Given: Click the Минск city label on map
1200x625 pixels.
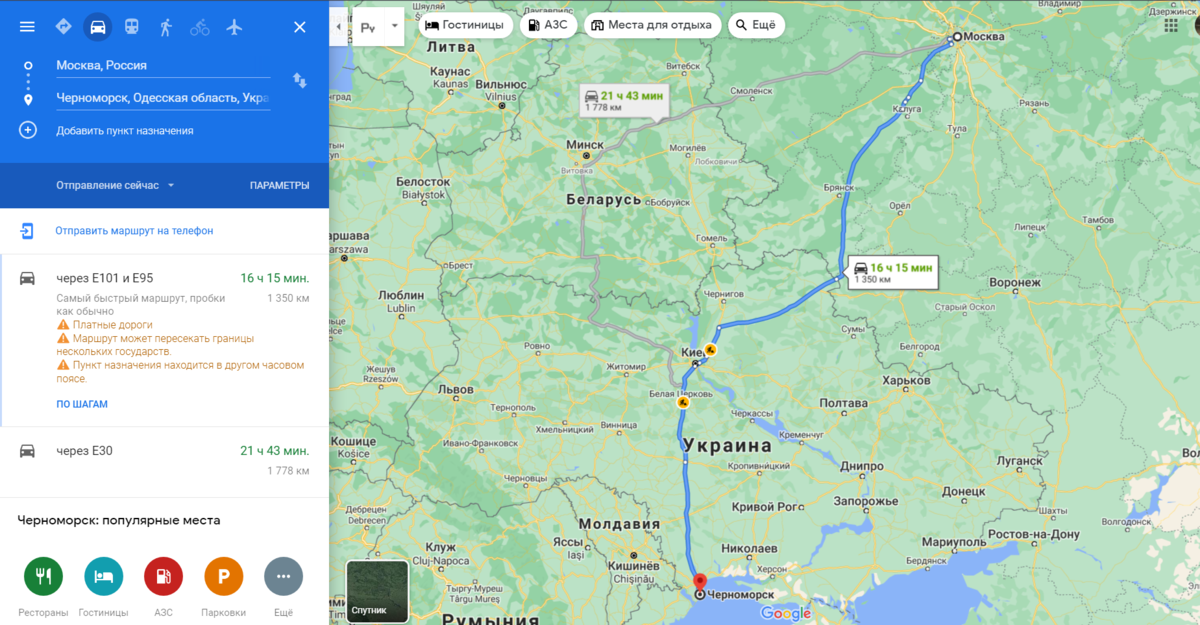Looking at the screenshot, I should pos(585,145).
